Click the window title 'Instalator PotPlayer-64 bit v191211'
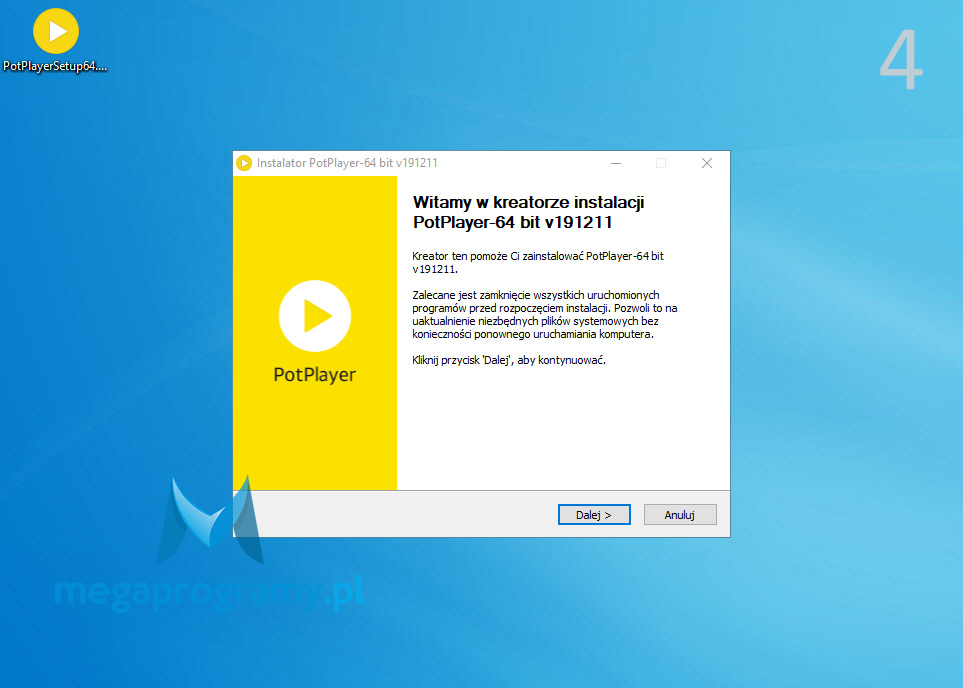The height and width of the screenshot is (688, 963). 347,163
